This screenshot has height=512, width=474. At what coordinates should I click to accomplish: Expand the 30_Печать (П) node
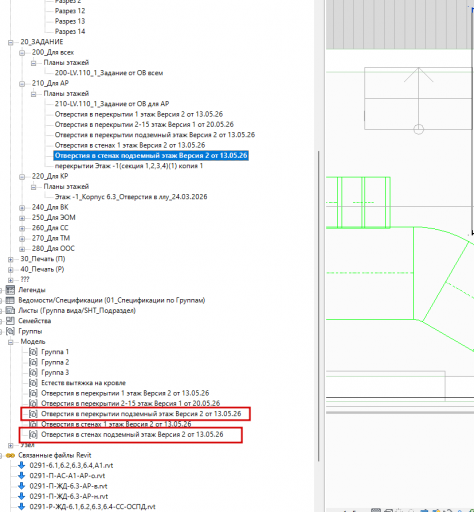[11, 259]
